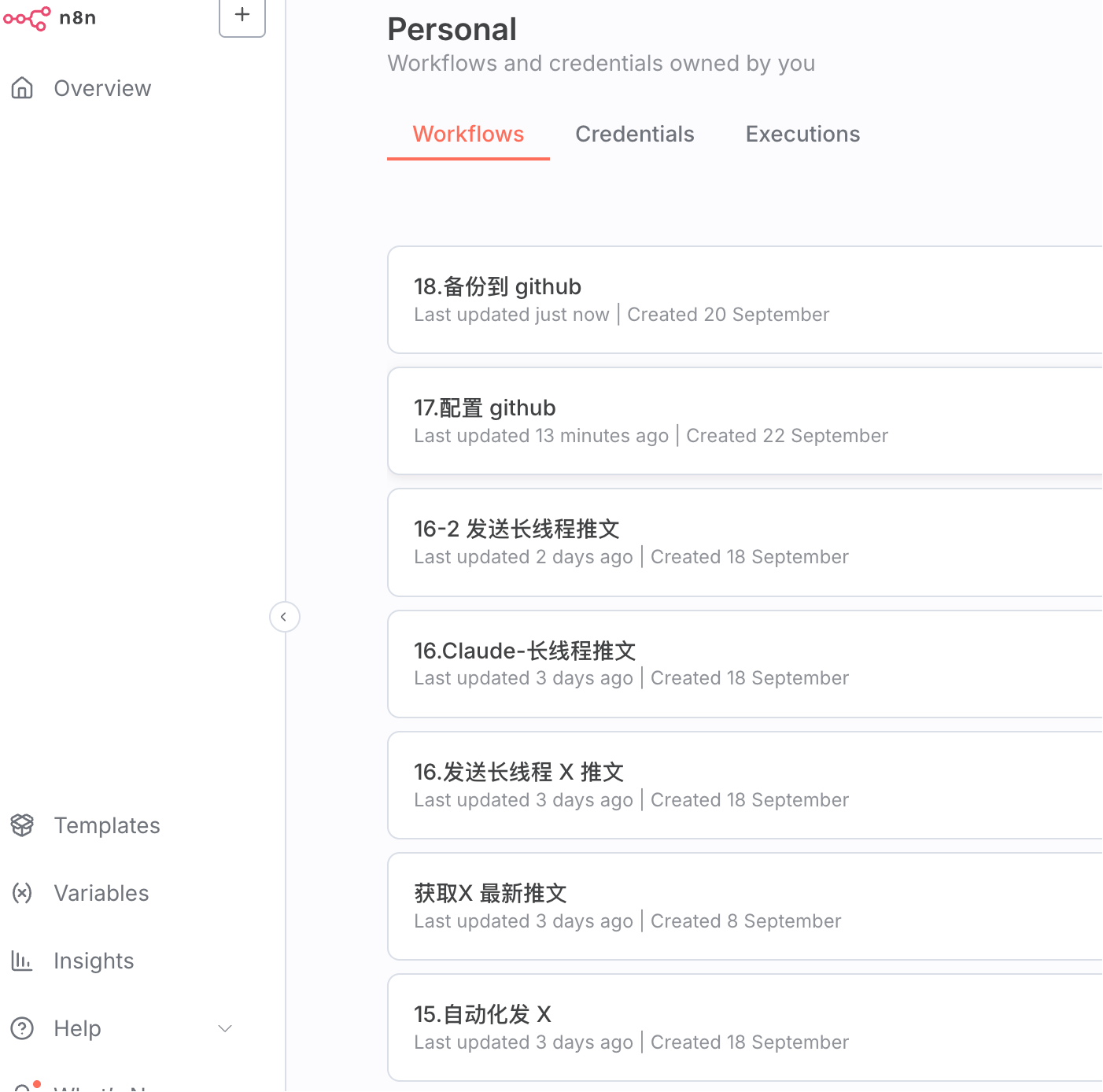Click the Help question mark icon
The height and width of the screenshot is (1092, 1103).
23,1028
